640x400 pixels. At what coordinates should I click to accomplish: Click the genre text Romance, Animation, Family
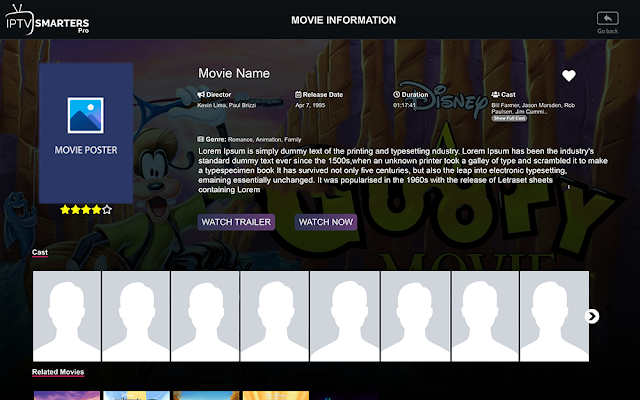tap(264, 140)
